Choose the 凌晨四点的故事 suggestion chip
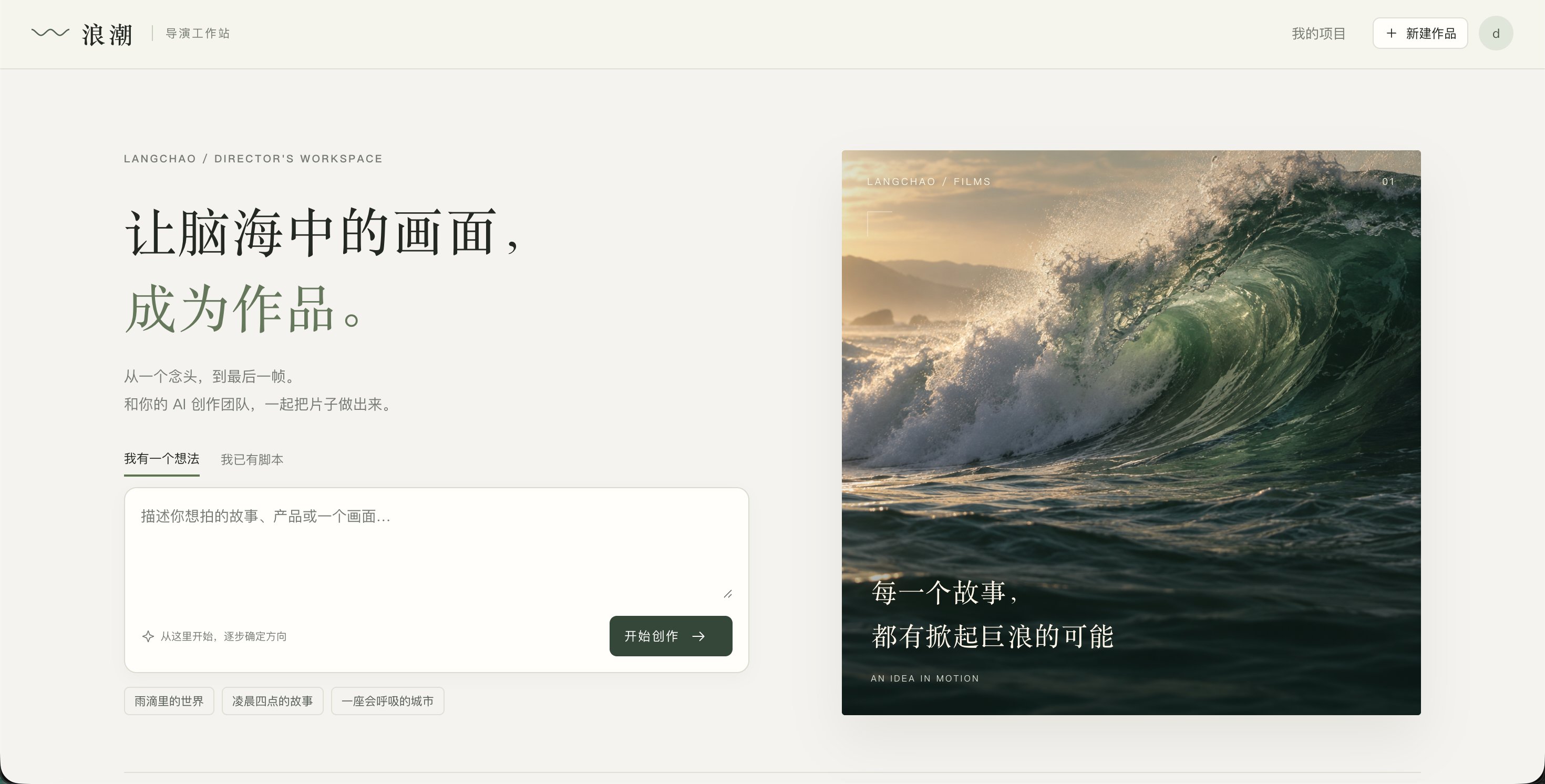1545x784 pixels. click(x=272, y=700)
